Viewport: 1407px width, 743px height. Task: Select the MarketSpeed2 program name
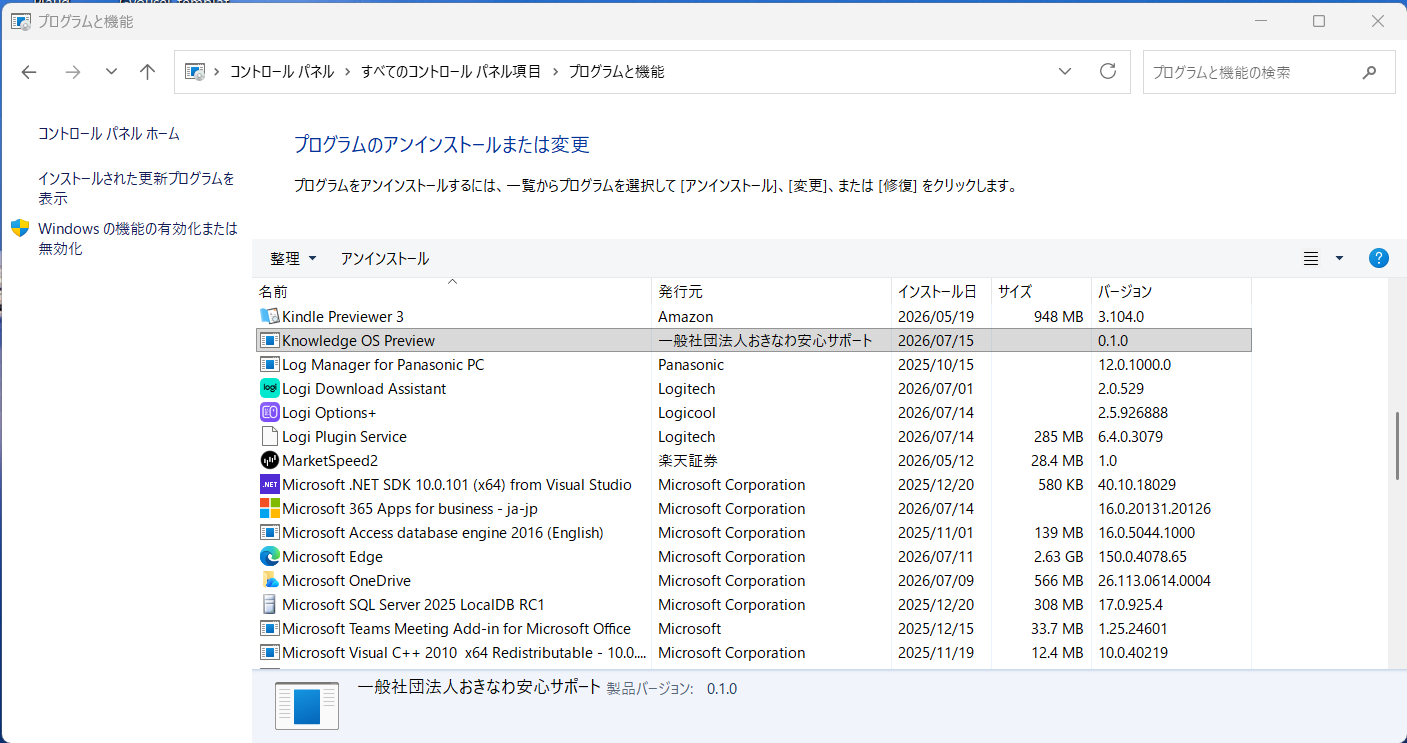point(330,460)
